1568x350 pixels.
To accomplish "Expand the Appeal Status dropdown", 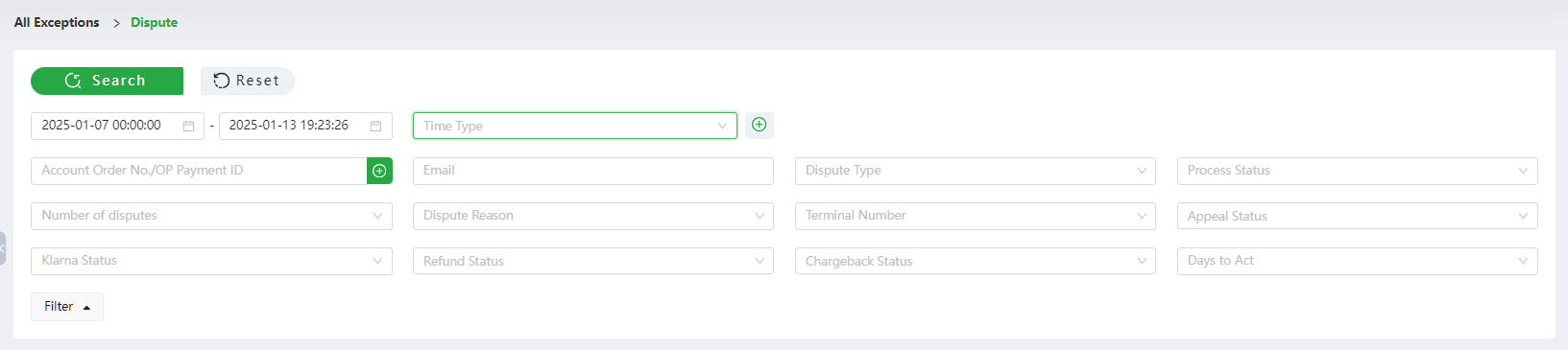I will click(1357, 216).
